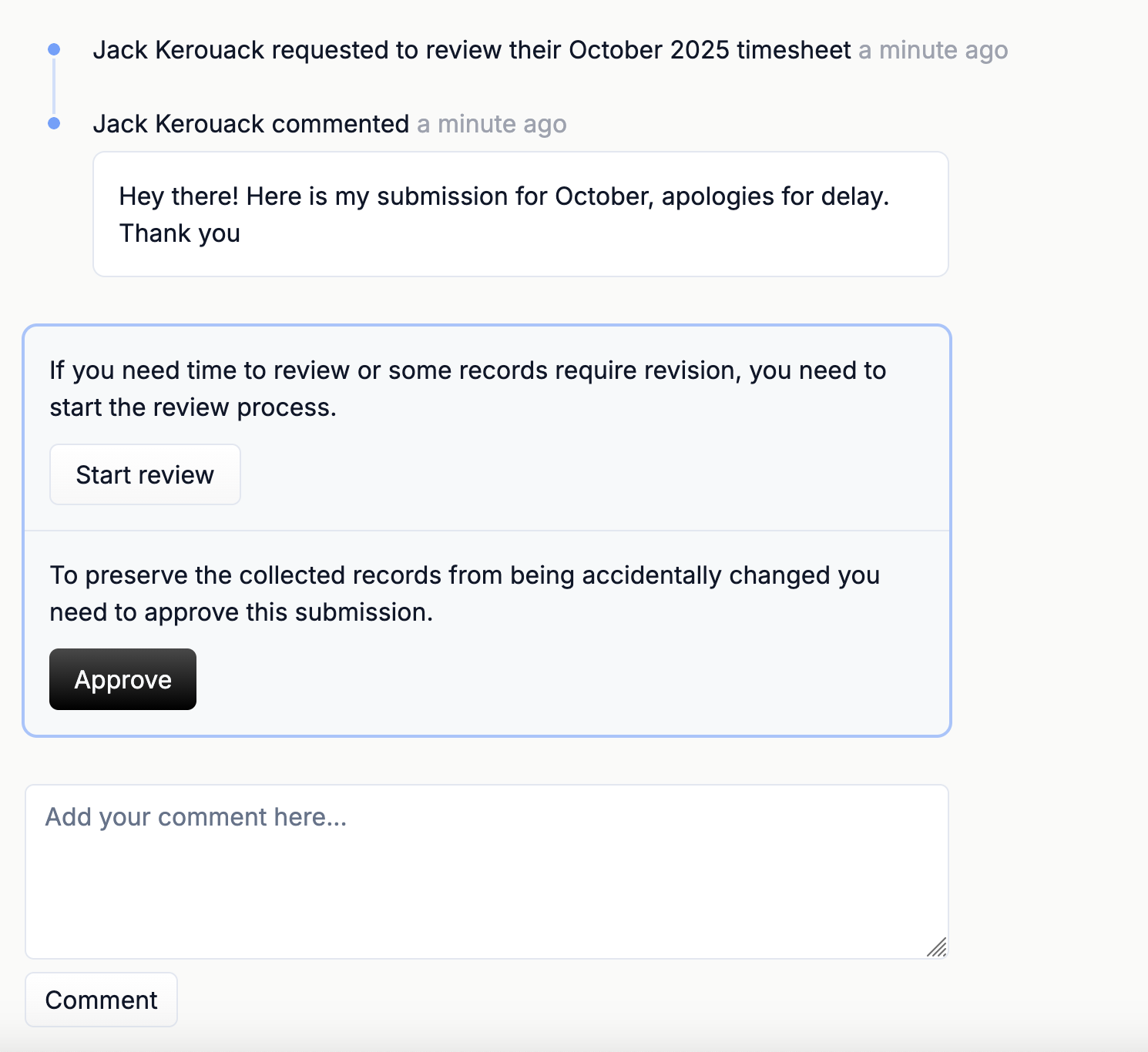Click the timeline dot beside the review request
Viewport: 1148px width, 1052px height.
coord(54,49)
